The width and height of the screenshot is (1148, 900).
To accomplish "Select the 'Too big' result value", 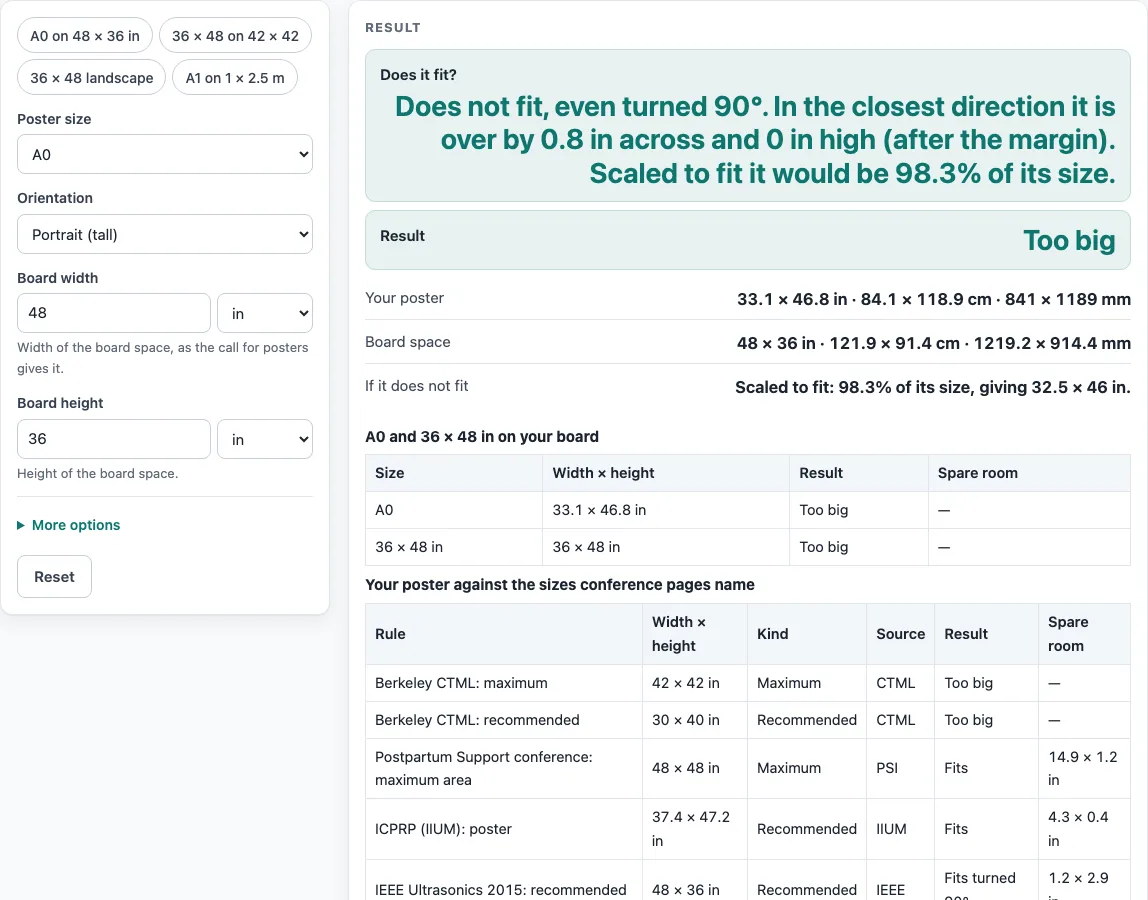I will click(x=1069, y=240).
